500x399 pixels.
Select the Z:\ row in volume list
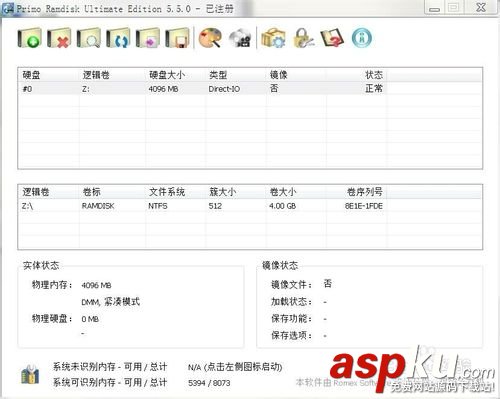[250, 206]
